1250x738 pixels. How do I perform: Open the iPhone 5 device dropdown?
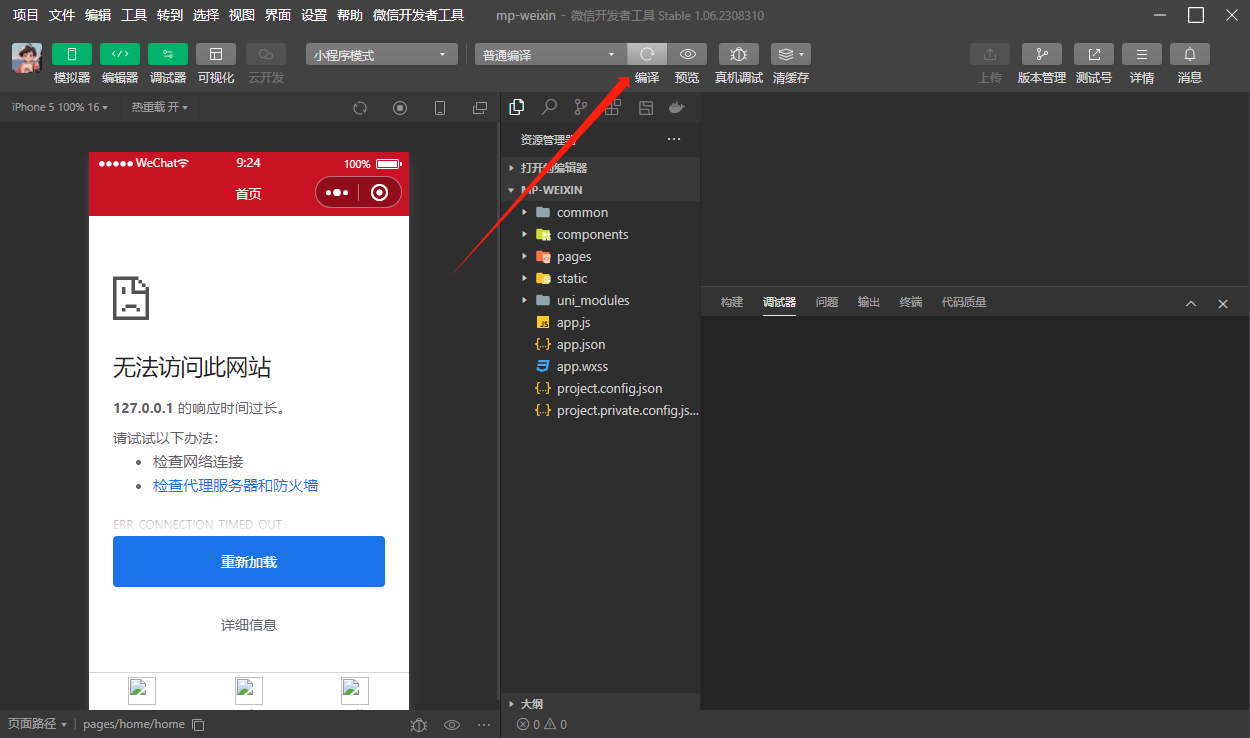coord(60,107)
